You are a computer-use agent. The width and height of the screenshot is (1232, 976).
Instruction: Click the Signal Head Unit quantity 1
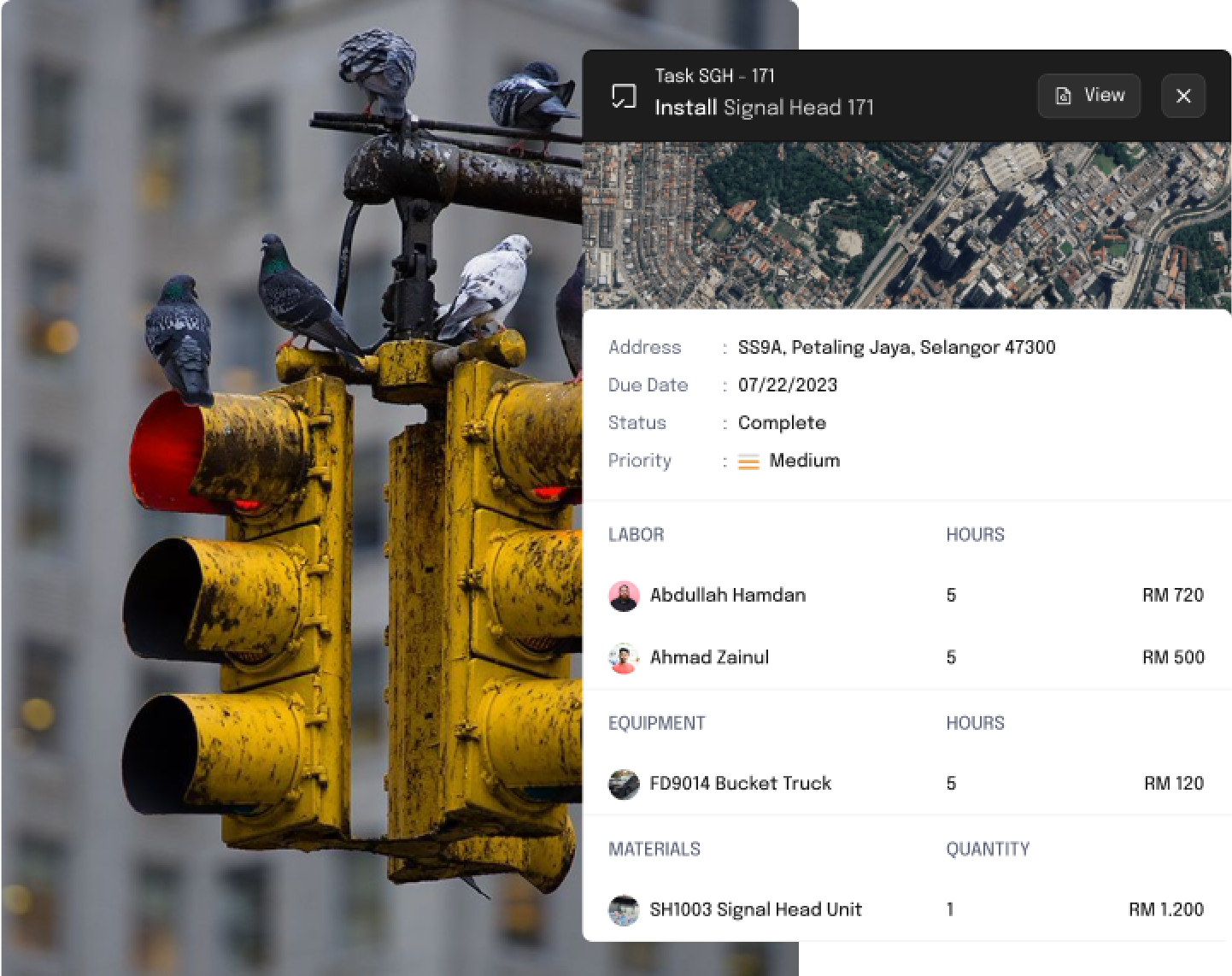[950, 910]
